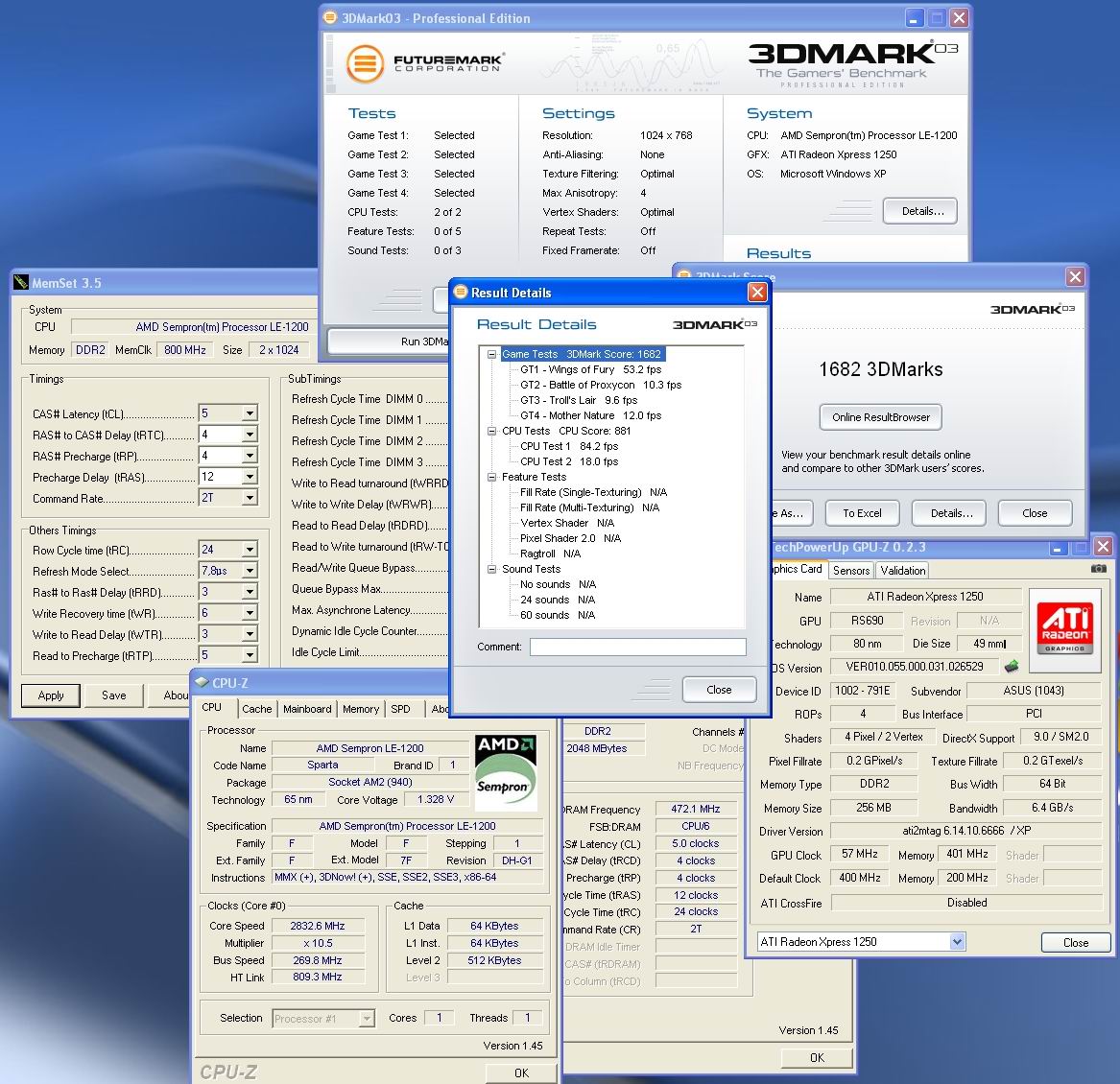Click Close in the GPU-Z window

1075,942
